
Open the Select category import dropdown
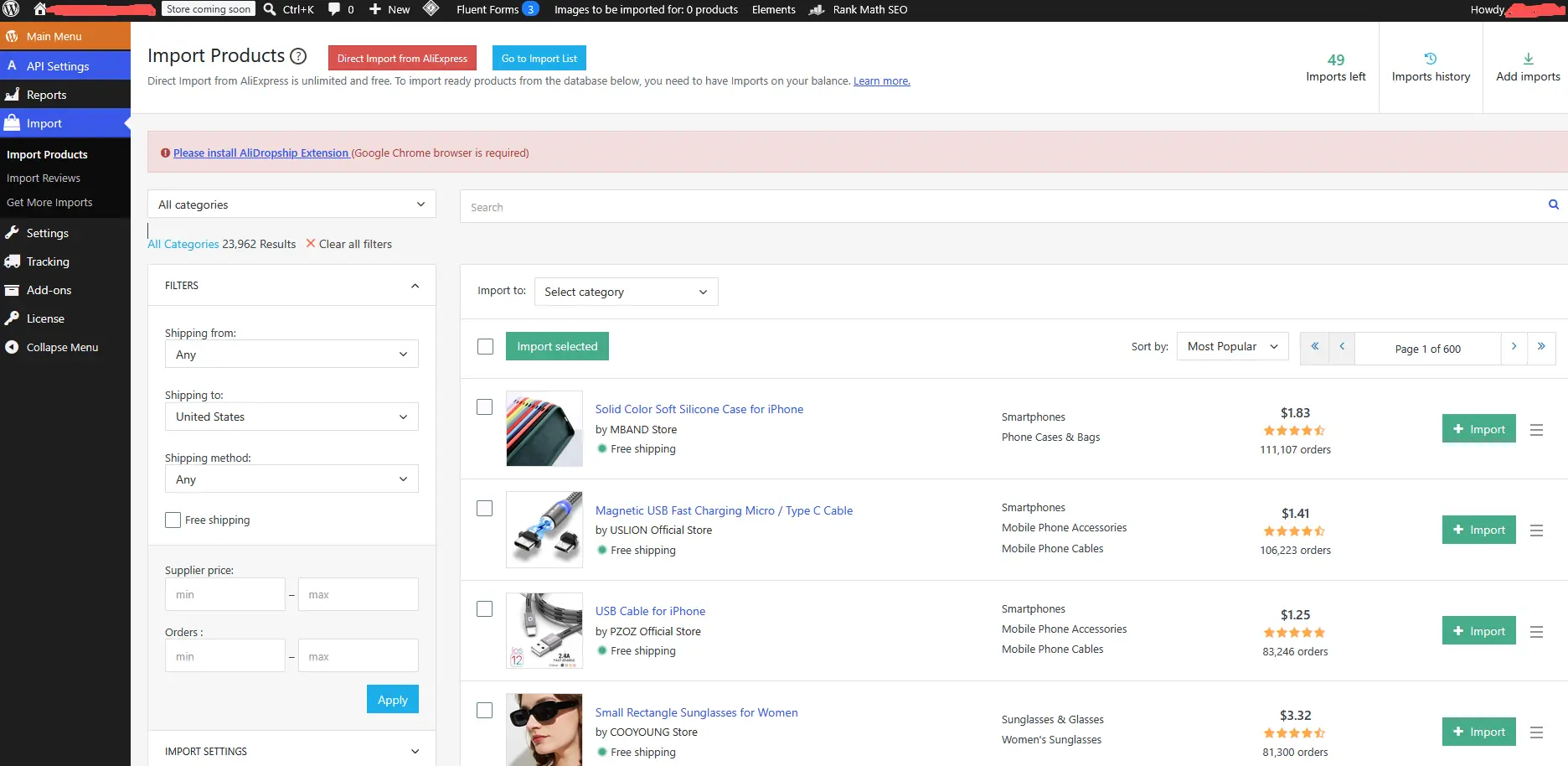[x=626, y=292]
